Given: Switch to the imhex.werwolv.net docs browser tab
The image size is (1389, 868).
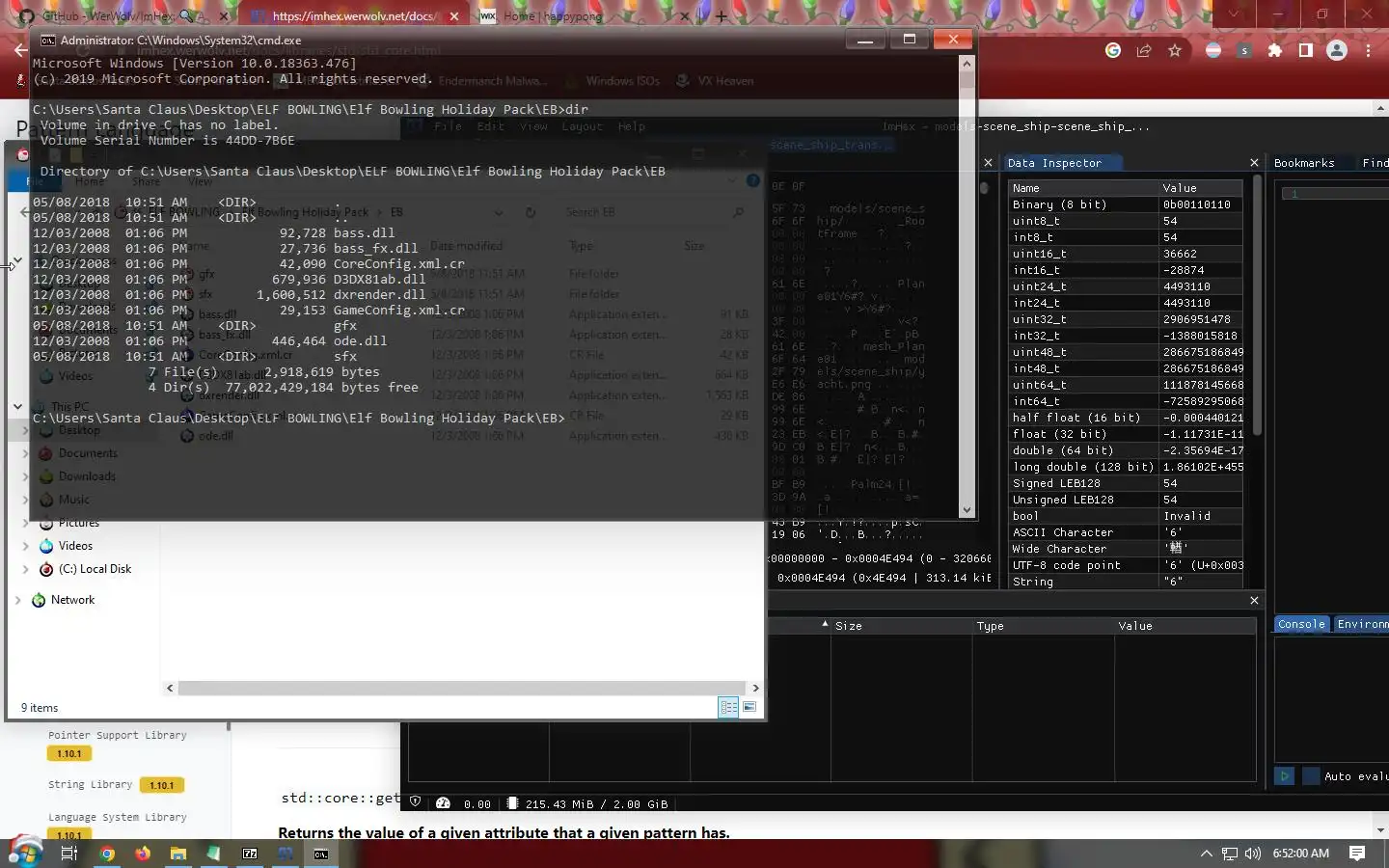Looking at the screenshot, I should tap(353, 16).
